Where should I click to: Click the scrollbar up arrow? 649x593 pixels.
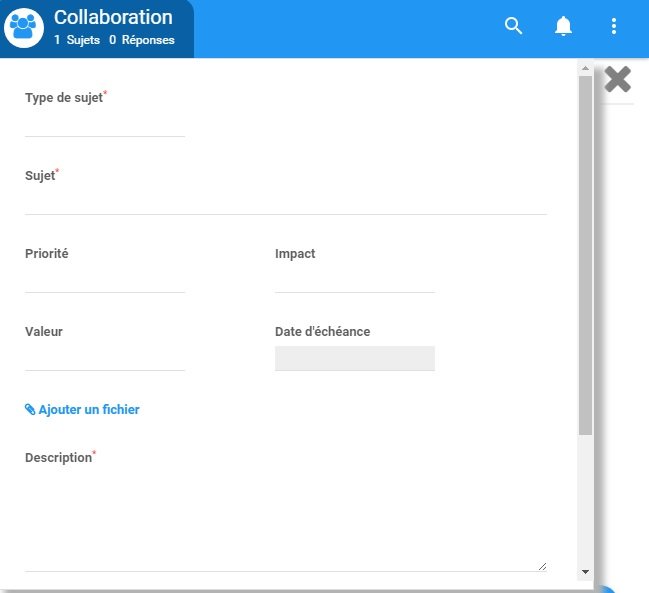[585, 69]
